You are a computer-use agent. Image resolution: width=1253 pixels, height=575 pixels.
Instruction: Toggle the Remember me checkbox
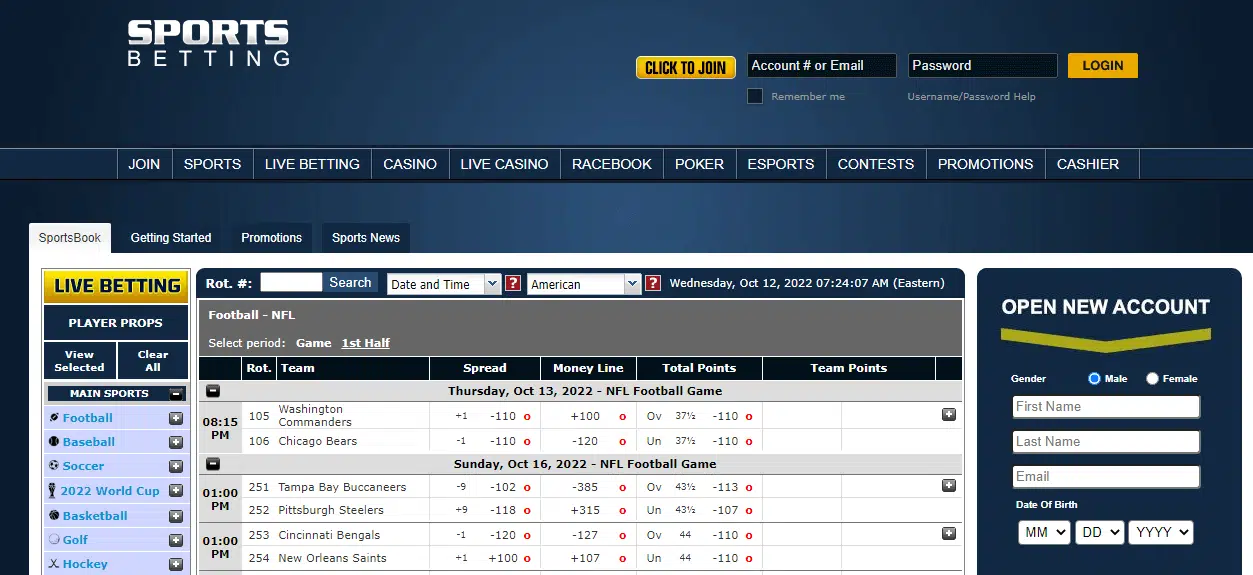pos(755,96)
